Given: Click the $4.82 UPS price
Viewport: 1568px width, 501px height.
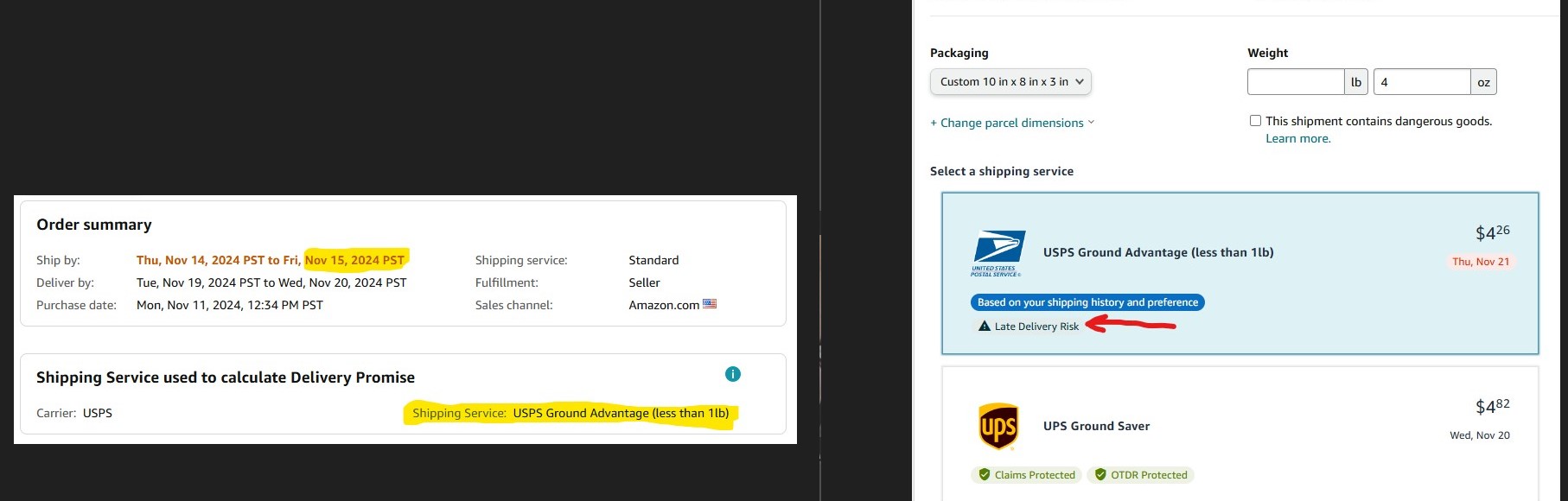Looking at the screenshot, I should [x=1493, y=406].
